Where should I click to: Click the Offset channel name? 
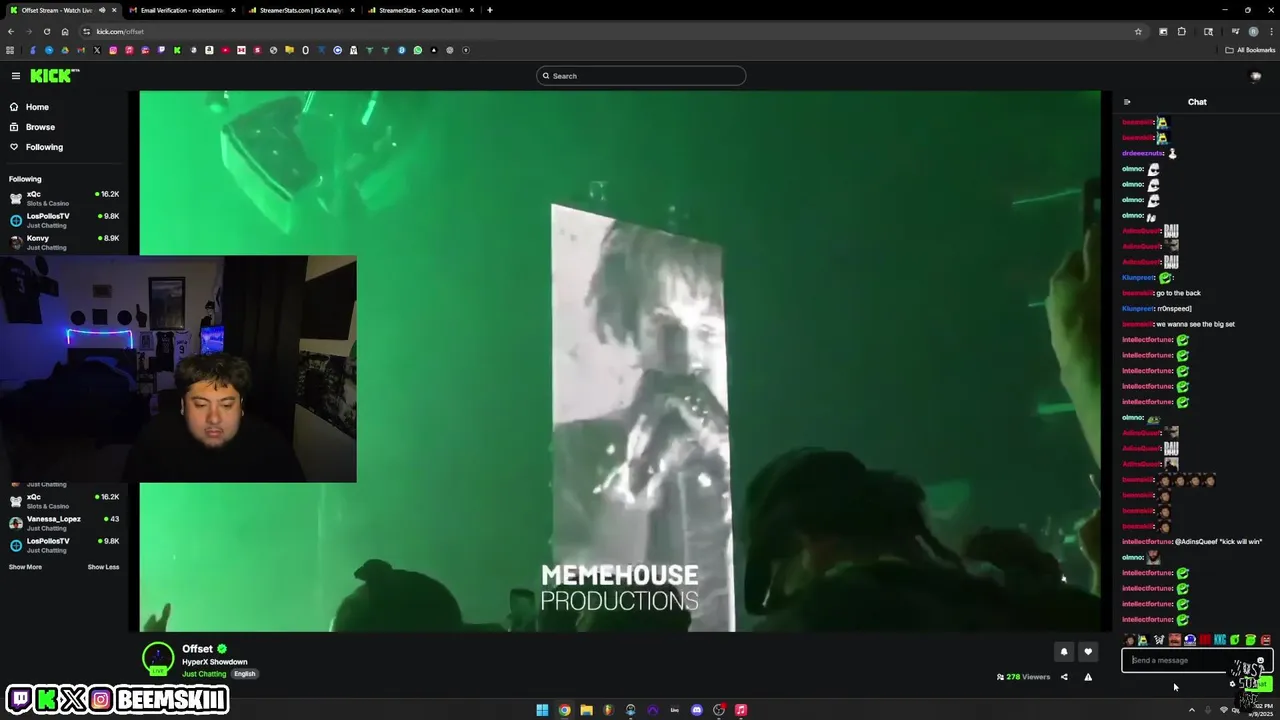(x=197, y=649)
